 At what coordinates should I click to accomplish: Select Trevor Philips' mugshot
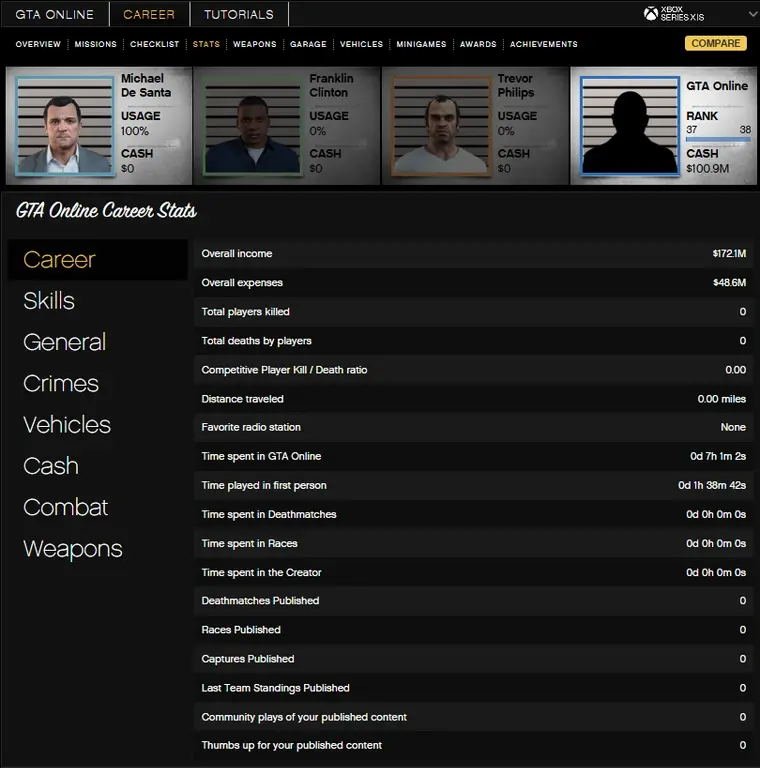pos(441,126)
